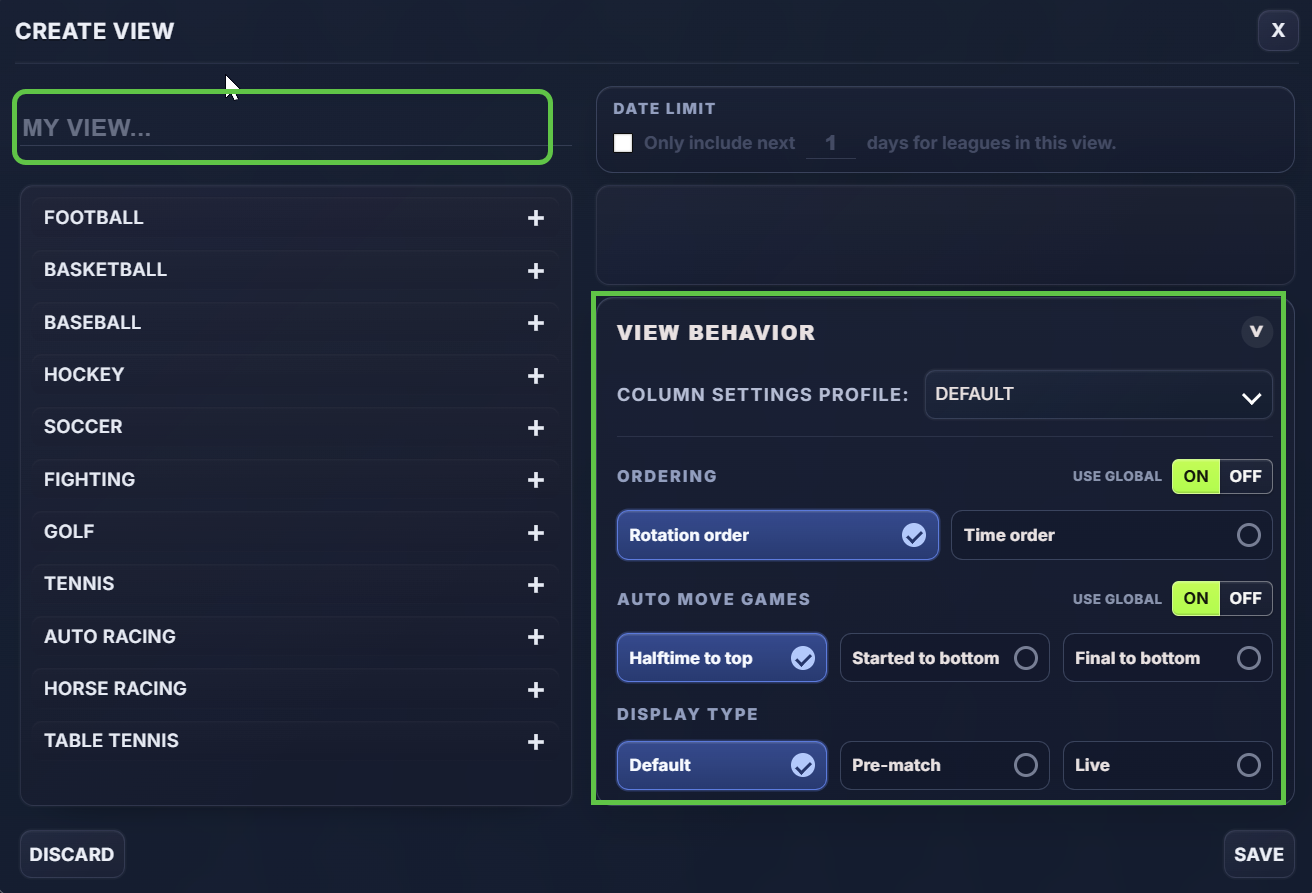Open Column Settings Profile dropdown

[1098, 394]
